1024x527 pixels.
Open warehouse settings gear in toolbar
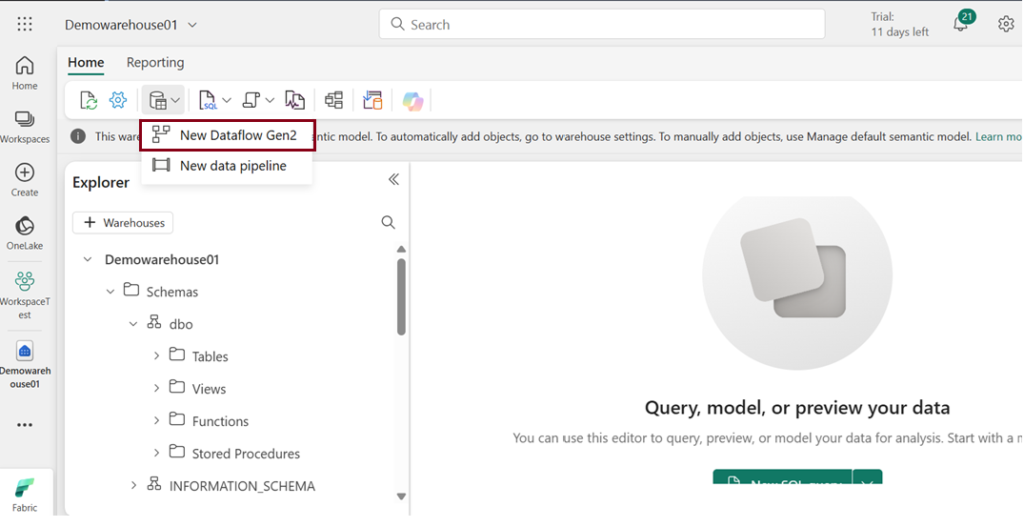(x=118, y=100)
